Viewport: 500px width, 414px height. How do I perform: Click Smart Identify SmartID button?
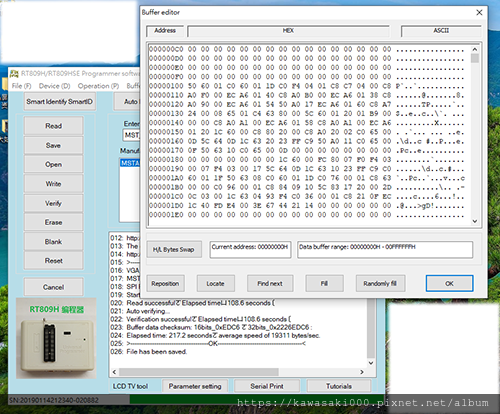[60, 101]
